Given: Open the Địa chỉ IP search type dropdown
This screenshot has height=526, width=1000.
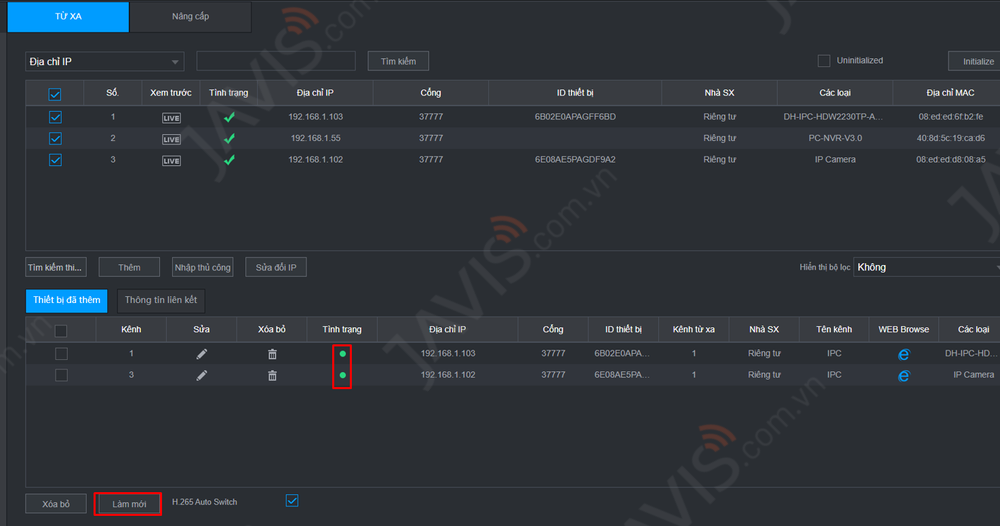Looking at the screenshot, I should tap(105, 61).
